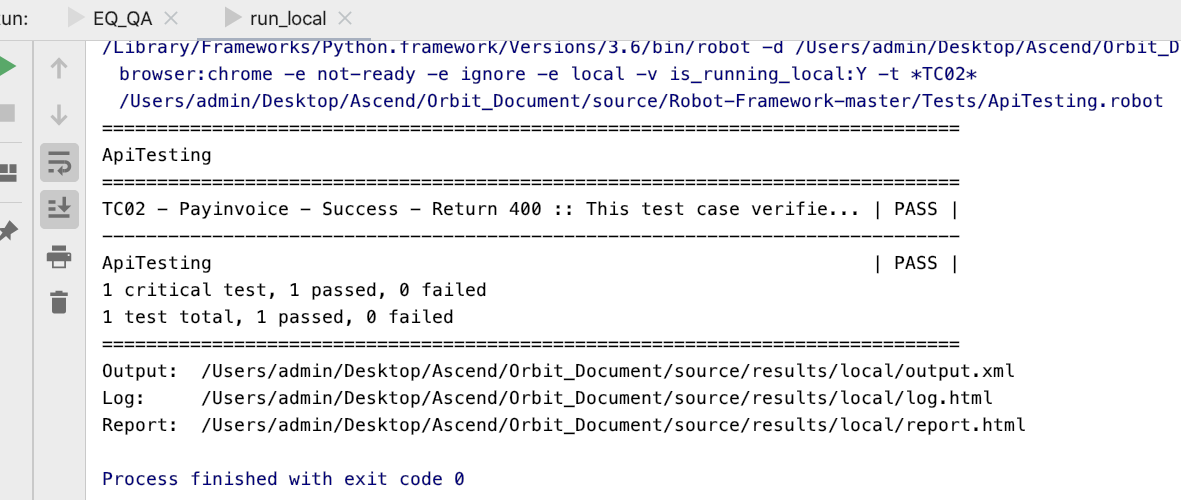Click the Stop process square icon
Viewport: 1181px width, 500px height.
(x=7, y=112)
